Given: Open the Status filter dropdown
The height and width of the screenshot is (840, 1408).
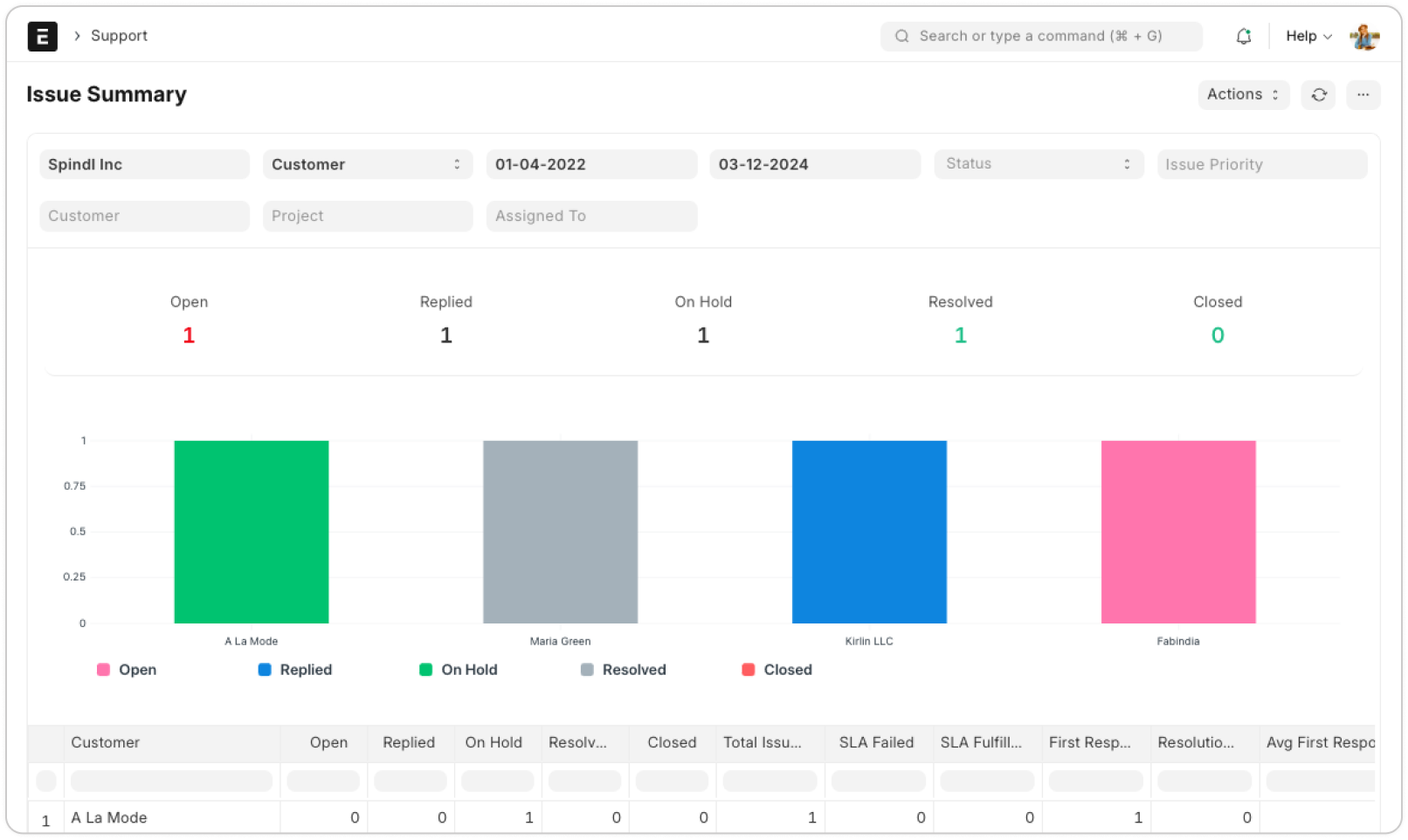Looking at the screenshot, I should [1039, 163].
